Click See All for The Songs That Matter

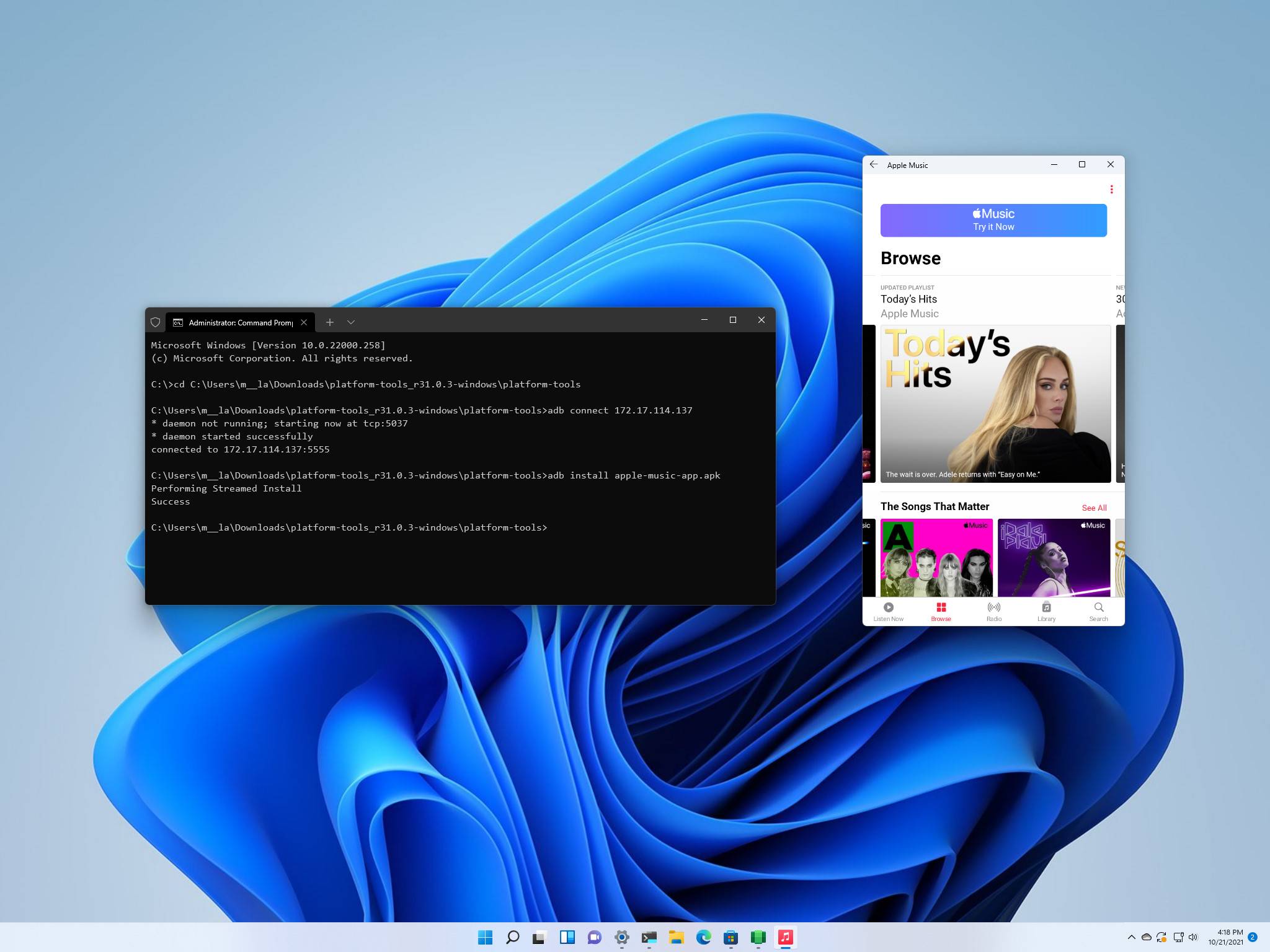(1094, 508)
